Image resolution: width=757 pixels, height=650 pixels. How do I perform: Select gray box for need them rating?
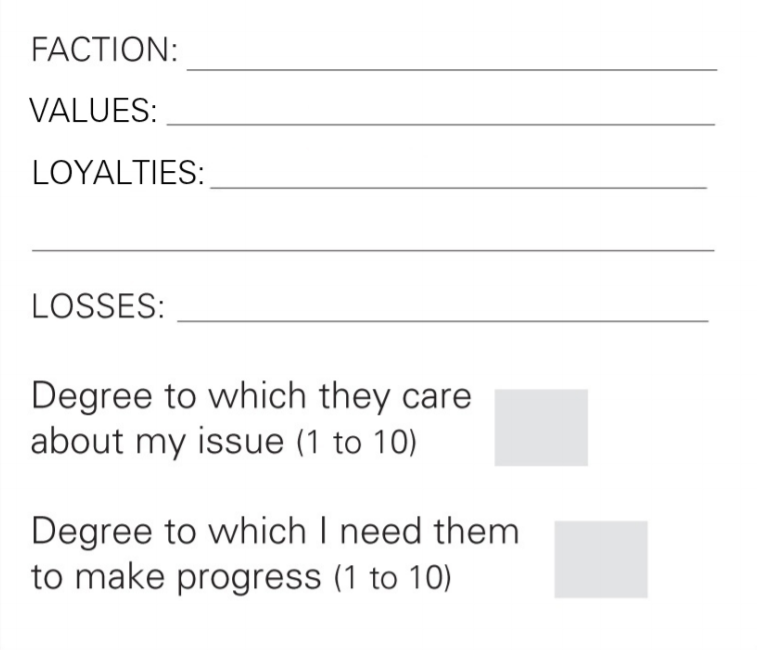coord(601,559)
